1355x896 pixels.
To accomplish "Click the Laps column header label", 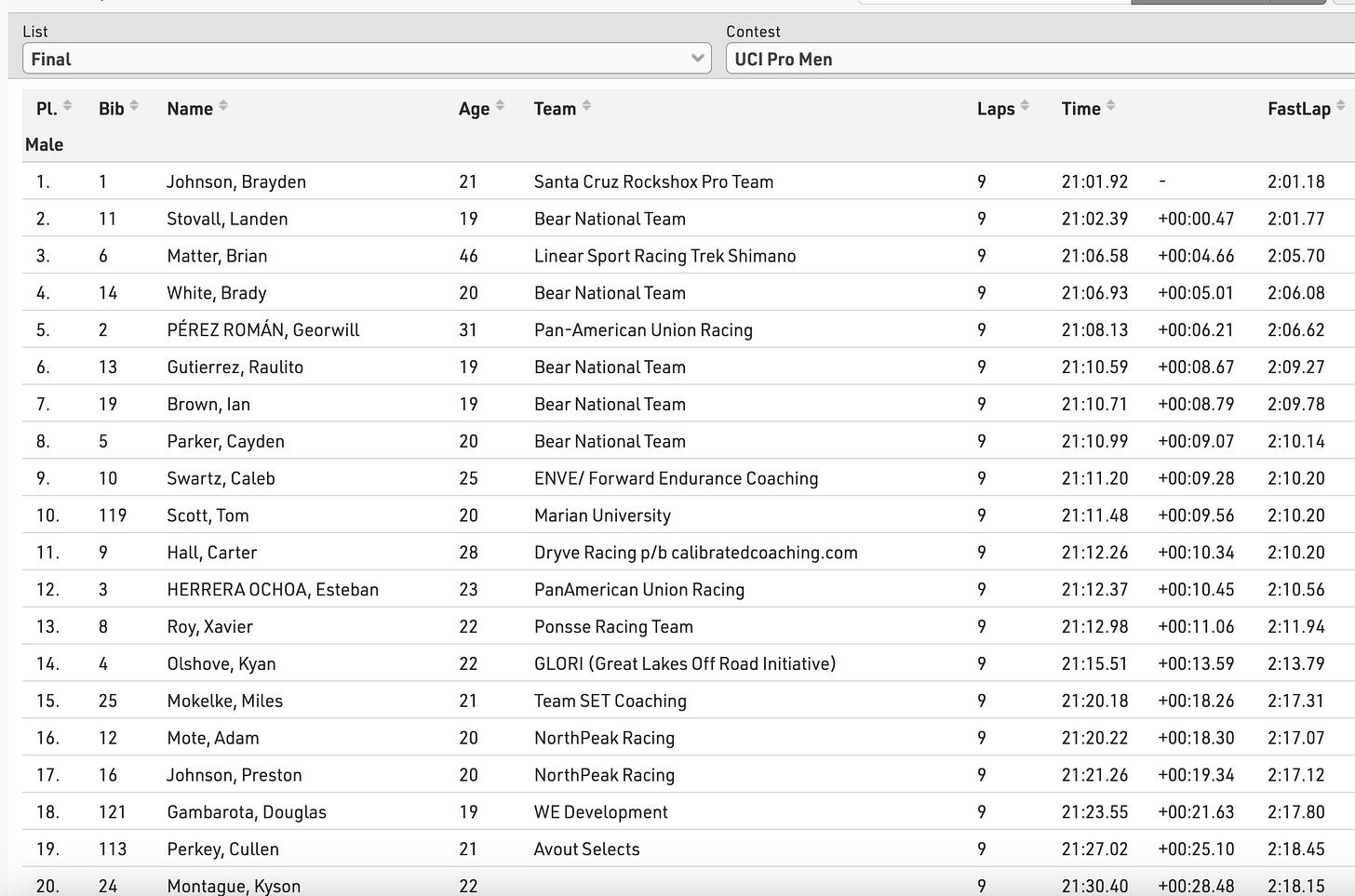I will tap(996, 110).
